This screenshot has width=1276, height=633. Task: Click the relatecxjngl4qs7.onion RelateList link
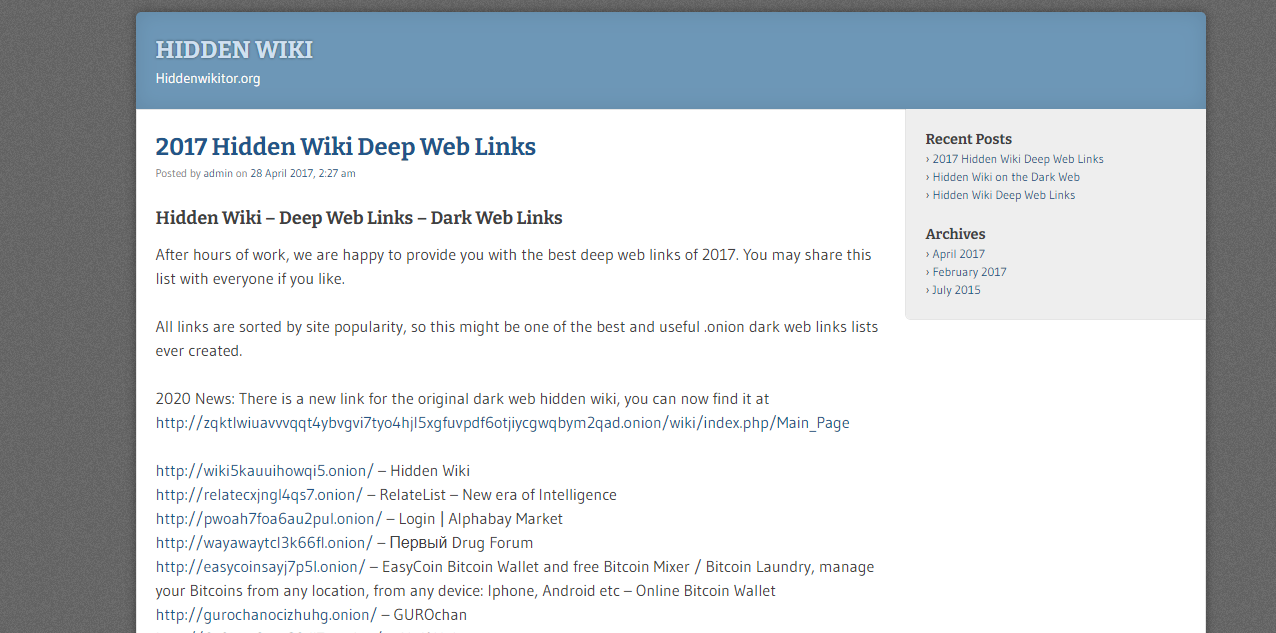click(x=259, y=495)
